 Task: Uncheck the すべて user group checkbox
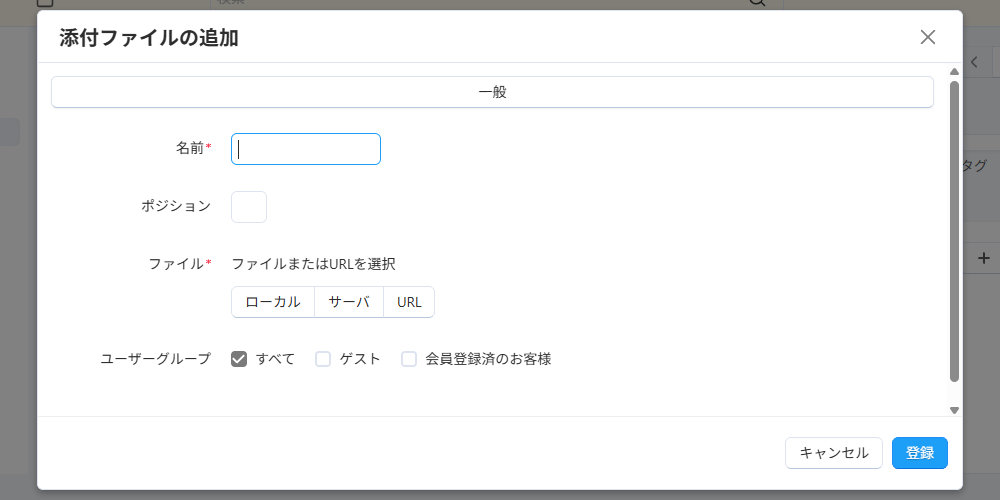click(x=239, y=359)
